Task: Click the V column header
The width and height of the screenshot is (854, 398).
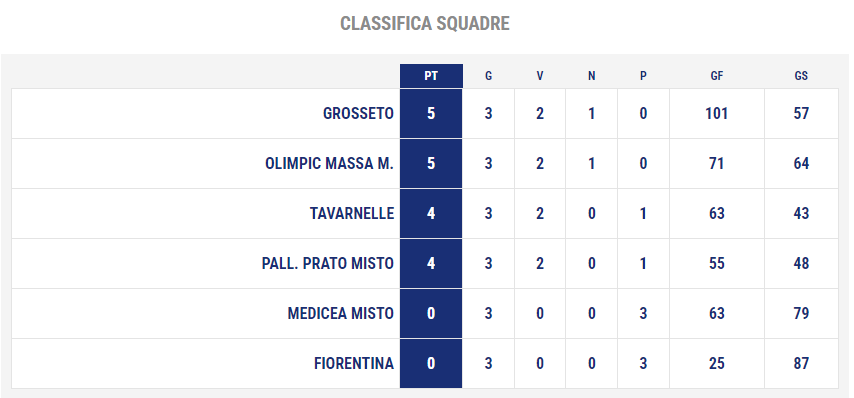Action: (540, 76)
